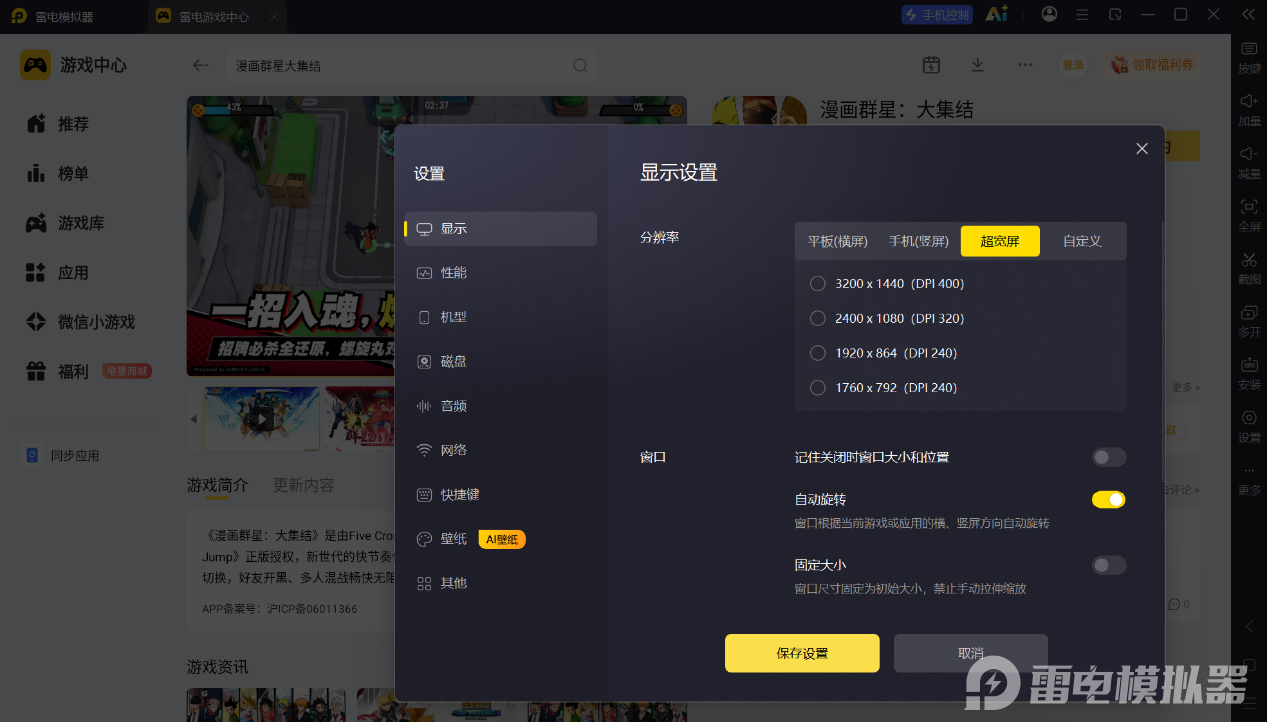Toggle 全屏 fullscreen in right sidebar
Image resolution: width=1267 pixels, height=722 pixels.
pos(1249,215)
